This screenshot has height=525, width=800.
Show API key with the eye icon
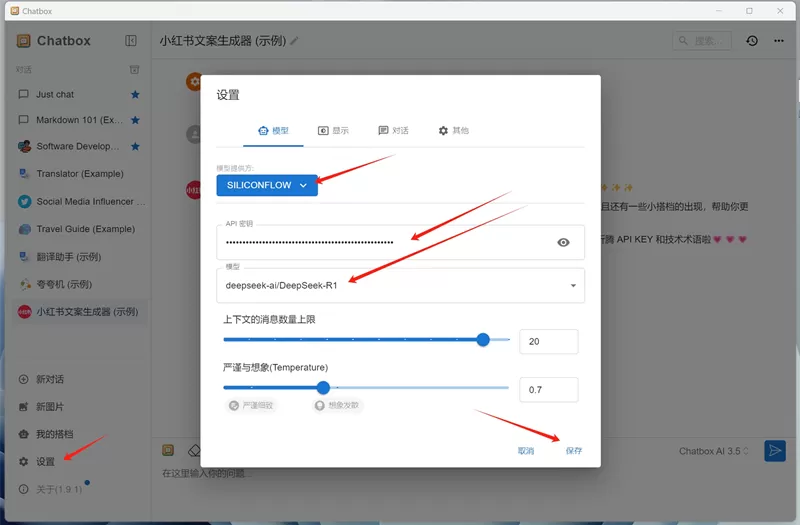(563, 242)
